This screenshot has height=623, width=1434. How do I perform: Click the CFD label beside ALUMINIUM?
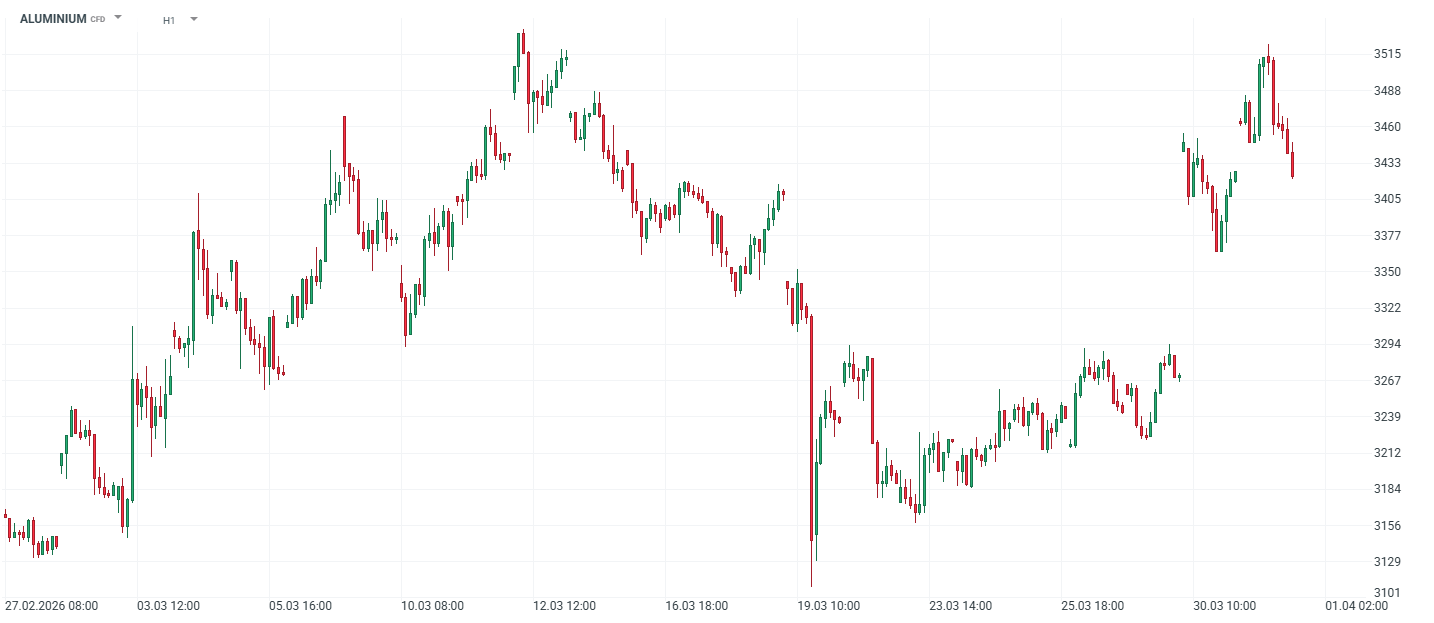coord(98,20)
